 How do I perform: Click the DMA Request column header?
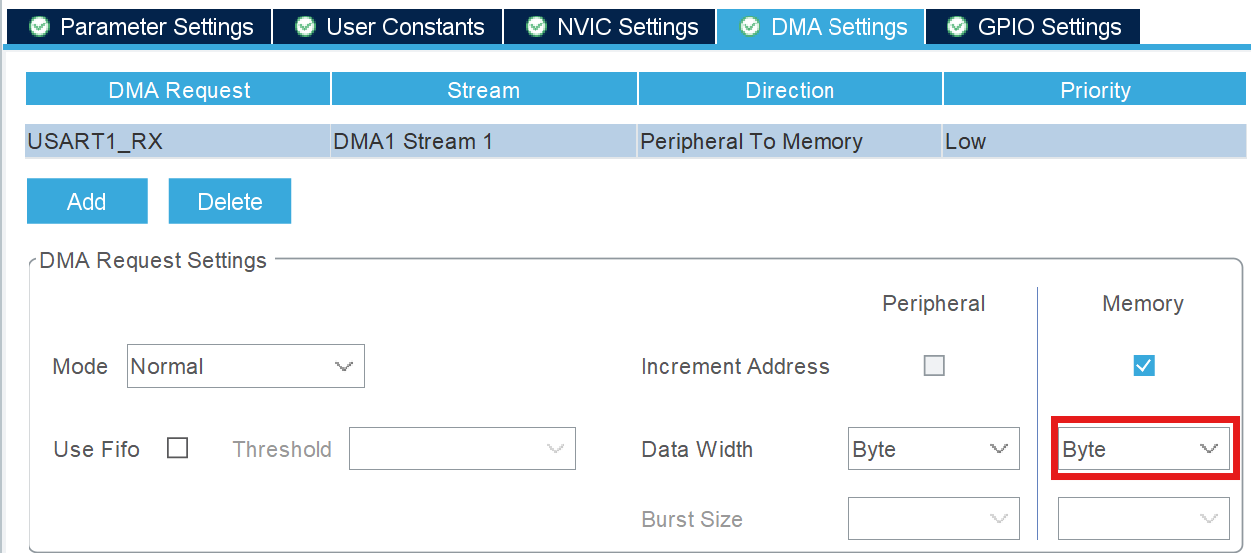click(x=178, y=89)
